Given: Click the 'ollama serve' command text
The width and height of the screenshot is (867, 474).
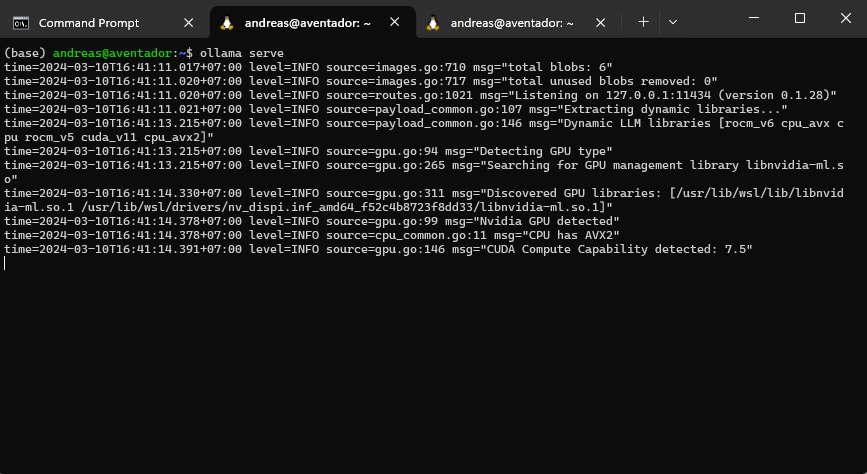Looking at the screenshot, I should [x=242, y=54].
